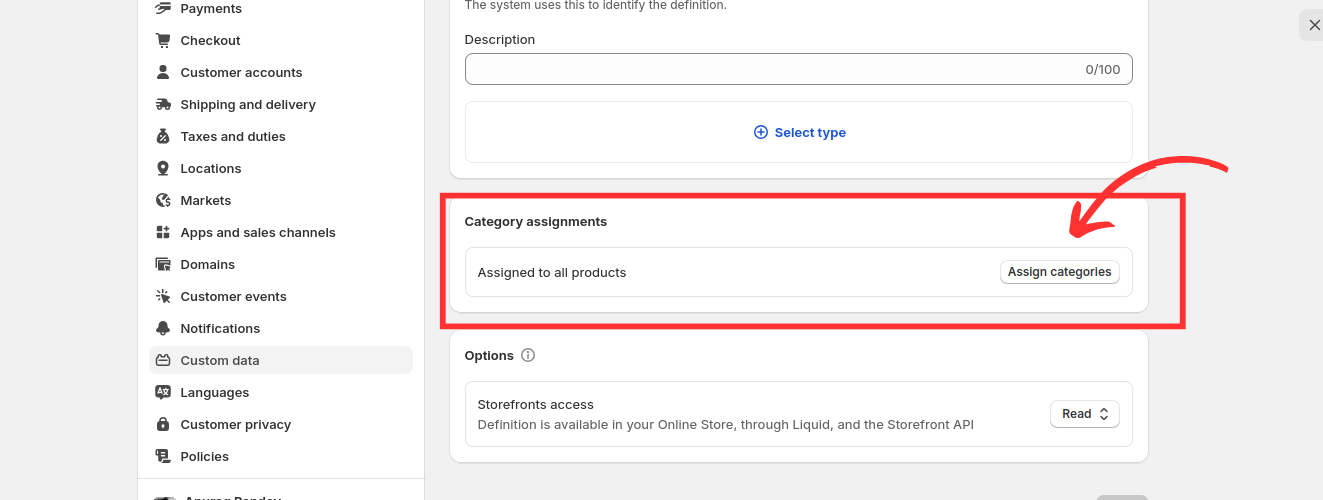Go to Customer events settings
1323x500 pixels.
(233, 296)
